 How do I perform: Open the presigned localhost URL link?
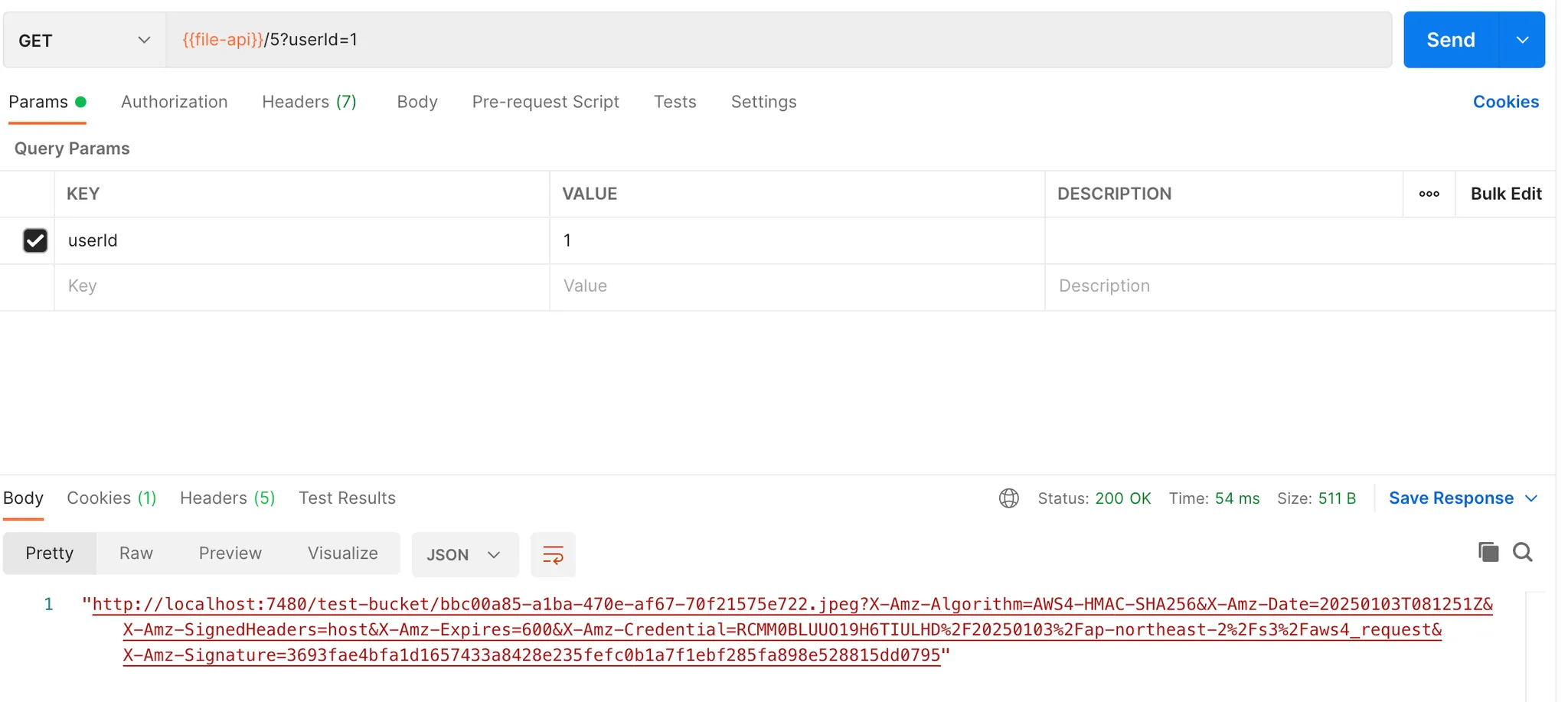tap(792, 629)
